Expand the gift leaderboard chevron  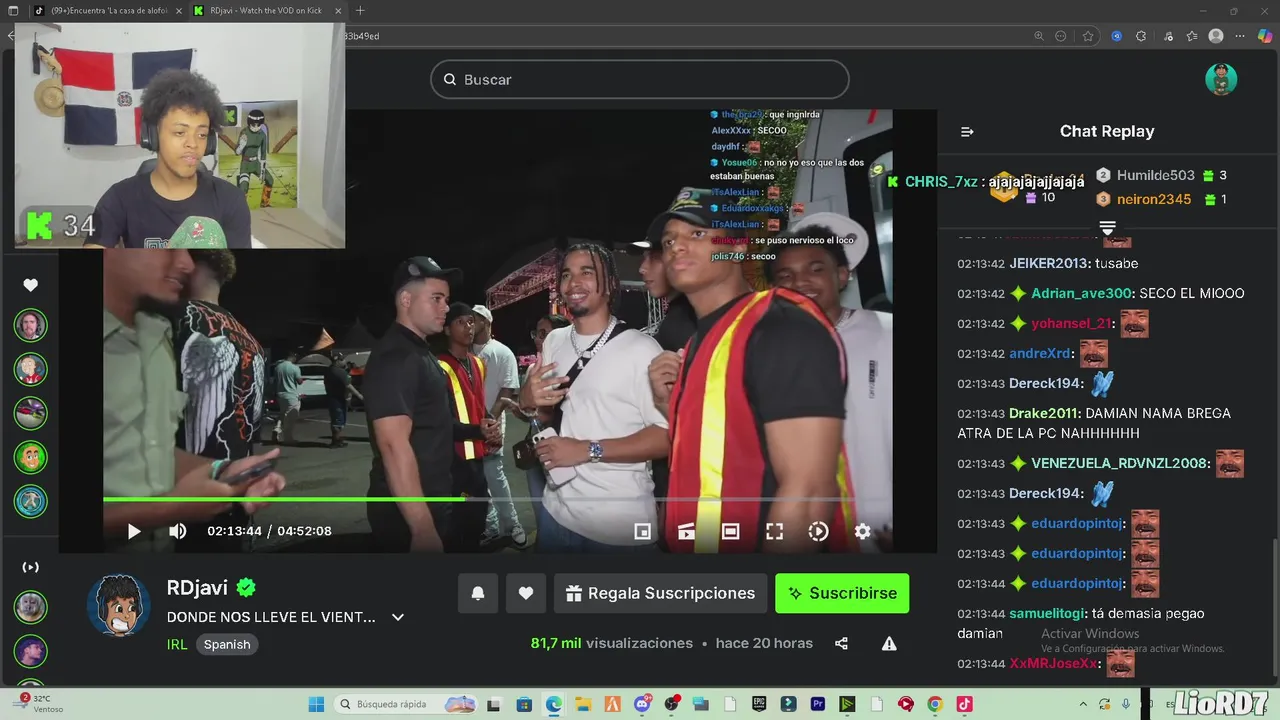coord(1107,227)
